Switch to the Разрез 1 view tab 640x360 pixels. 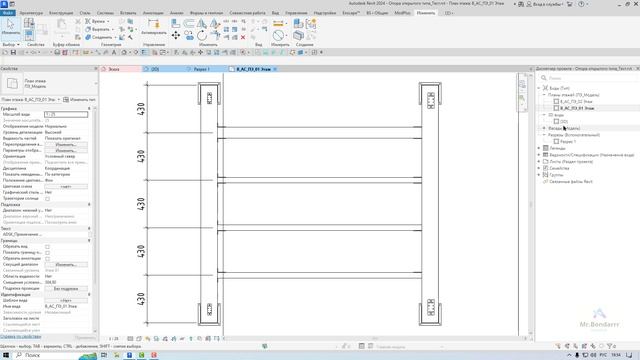click(201, 69)
